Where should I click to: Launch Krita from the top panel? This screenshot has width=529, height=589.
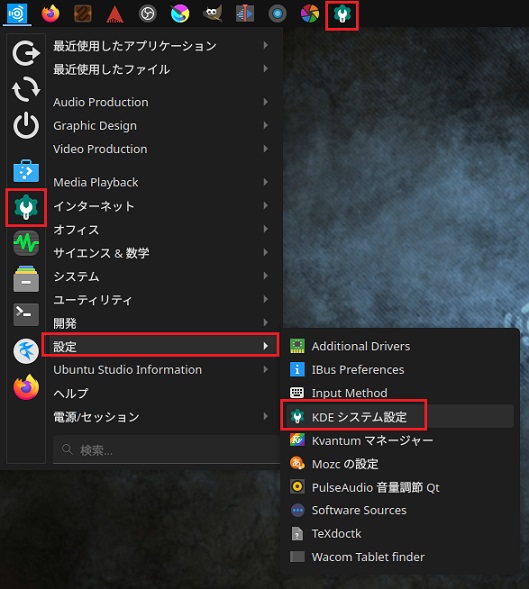click(180, 14)
